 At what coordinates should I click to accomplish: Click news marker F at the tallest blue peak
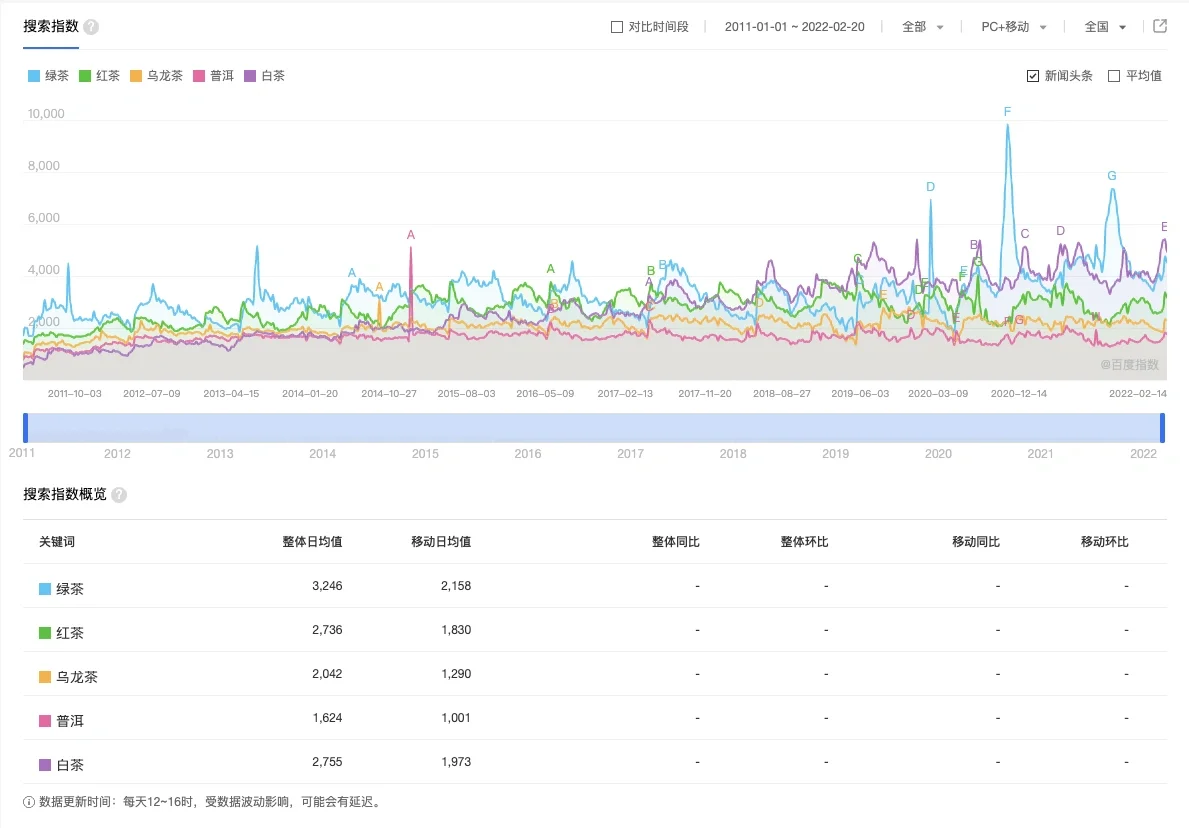1007,111
